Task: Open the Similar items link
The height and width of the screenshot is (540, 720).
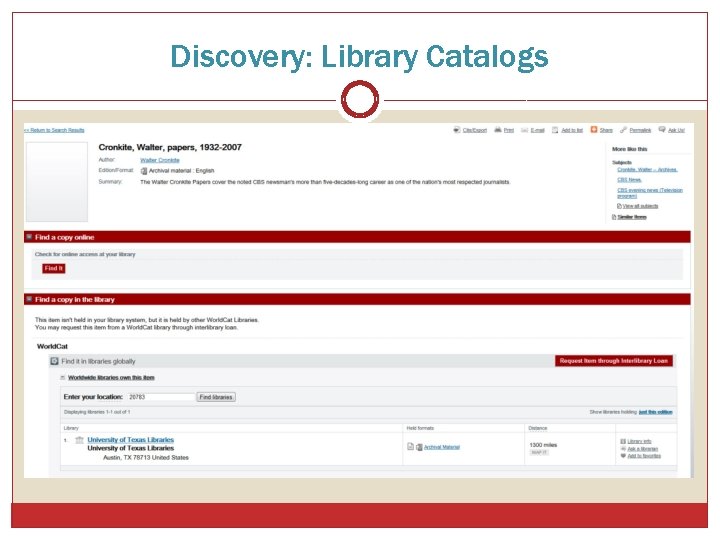Action: 632,217
